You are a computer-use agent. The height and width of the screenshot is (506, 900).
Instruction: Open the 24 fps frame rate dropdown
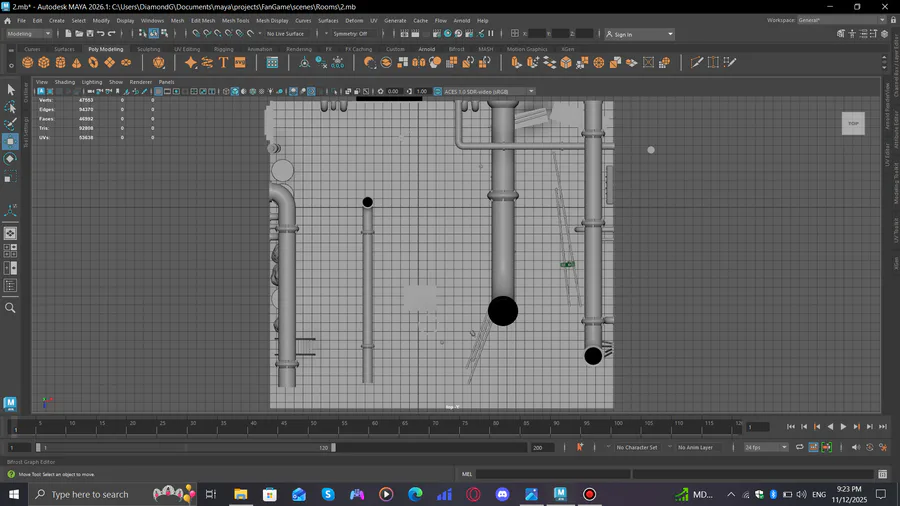[x=766, y=447]
